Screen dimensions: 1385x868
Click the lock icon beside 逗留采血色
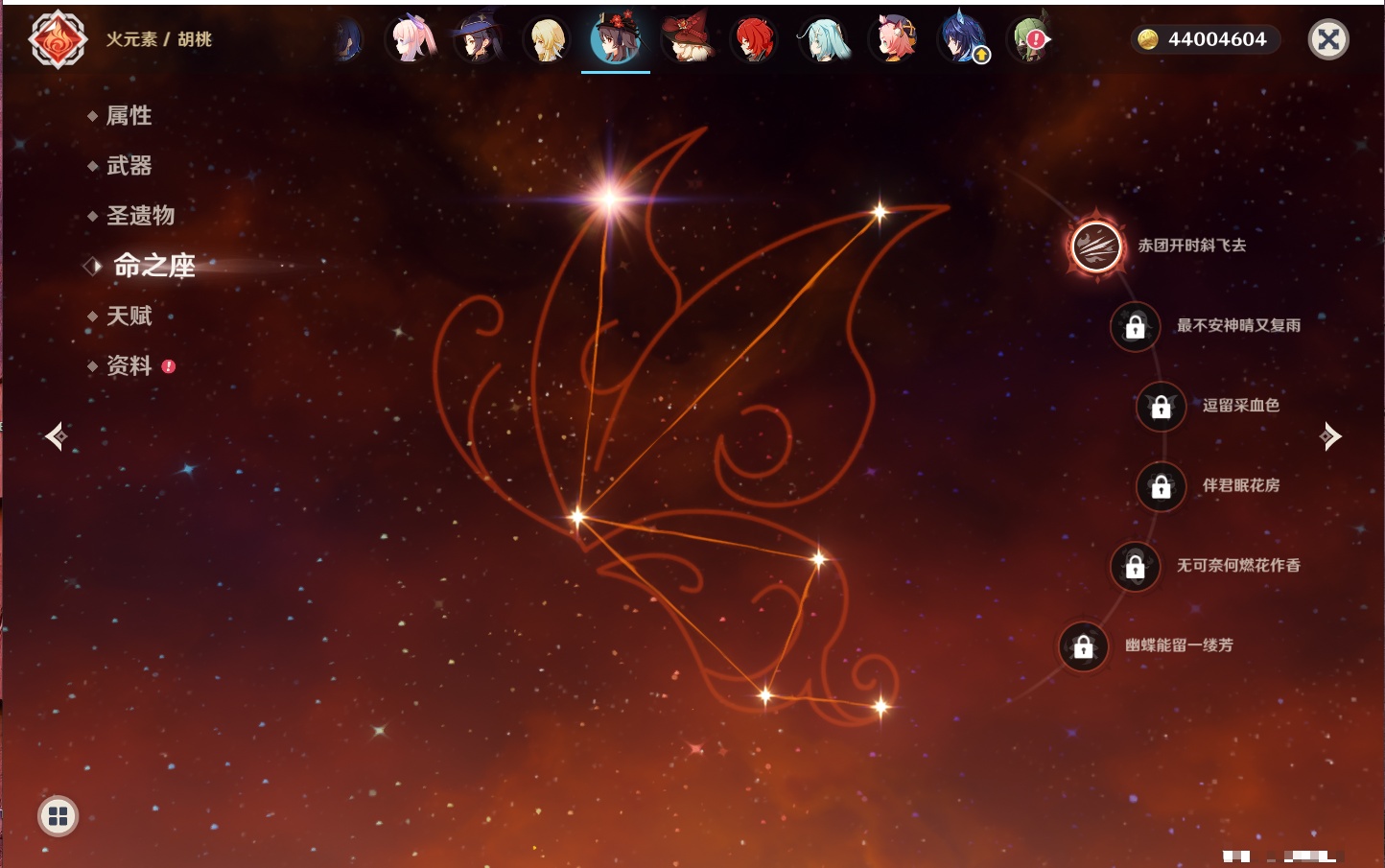tap(1161, 407)
